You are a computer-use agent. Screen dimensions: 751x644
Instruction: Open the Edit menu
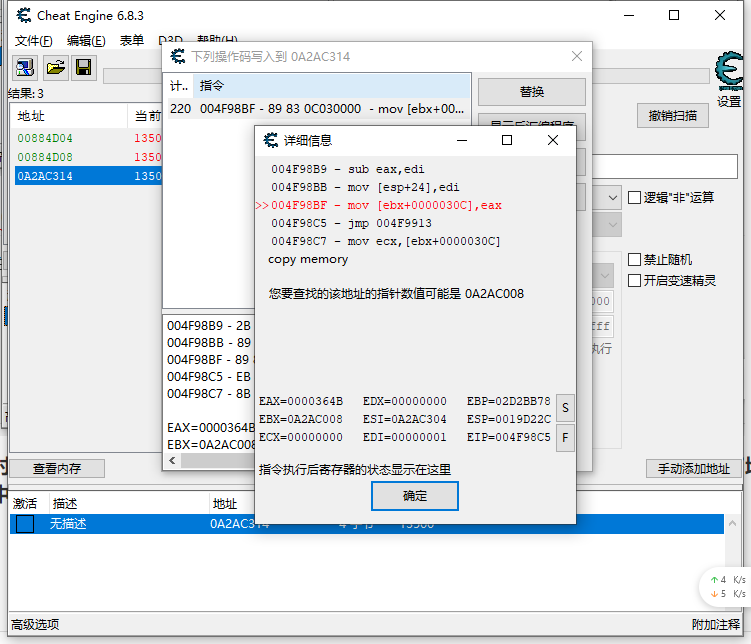86,41
